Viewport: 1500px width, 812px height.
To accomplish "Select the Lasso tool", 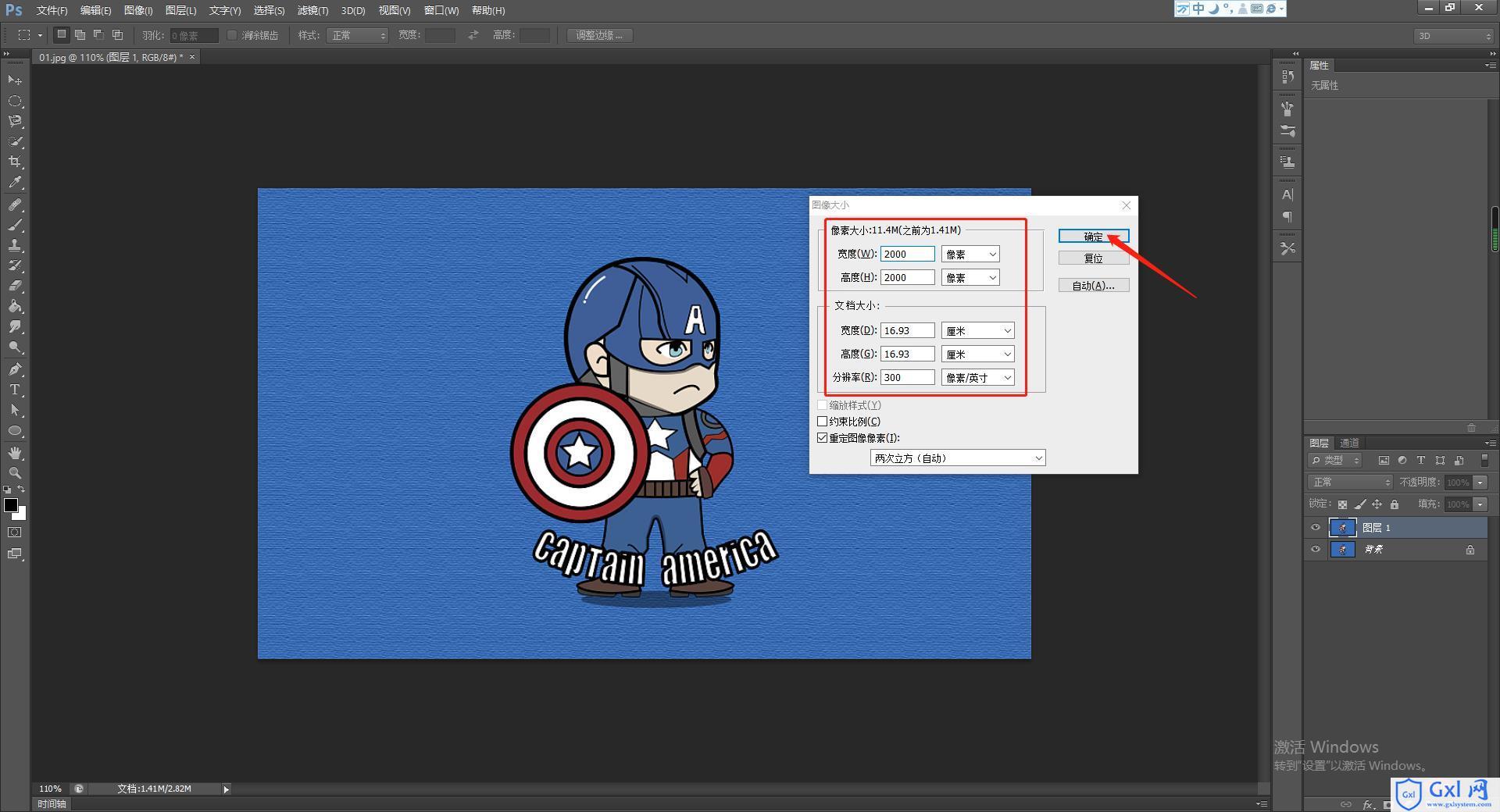I will 15,121.
